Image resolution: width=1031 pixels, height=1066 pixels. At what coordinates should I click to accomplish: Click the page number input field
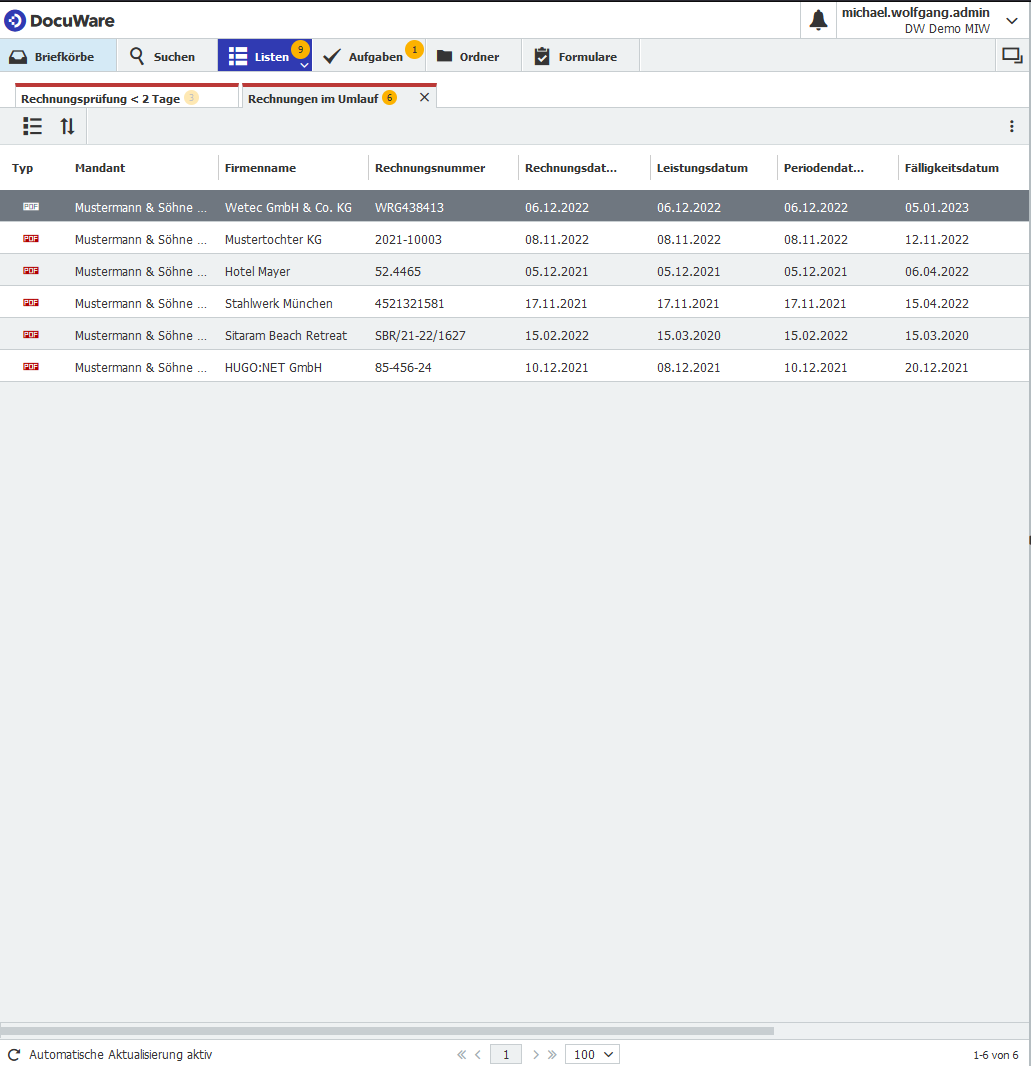(506, 1054)
